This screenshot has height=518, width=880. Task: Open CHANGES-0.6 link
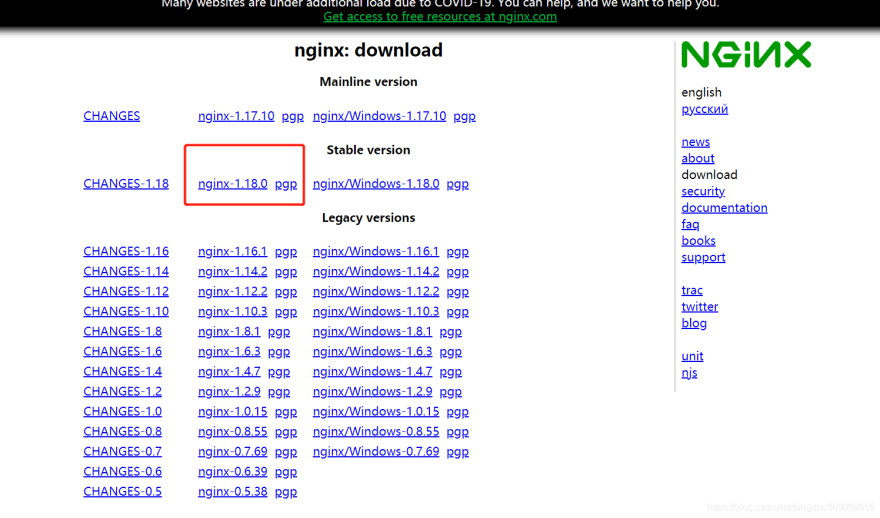(122, 471)
